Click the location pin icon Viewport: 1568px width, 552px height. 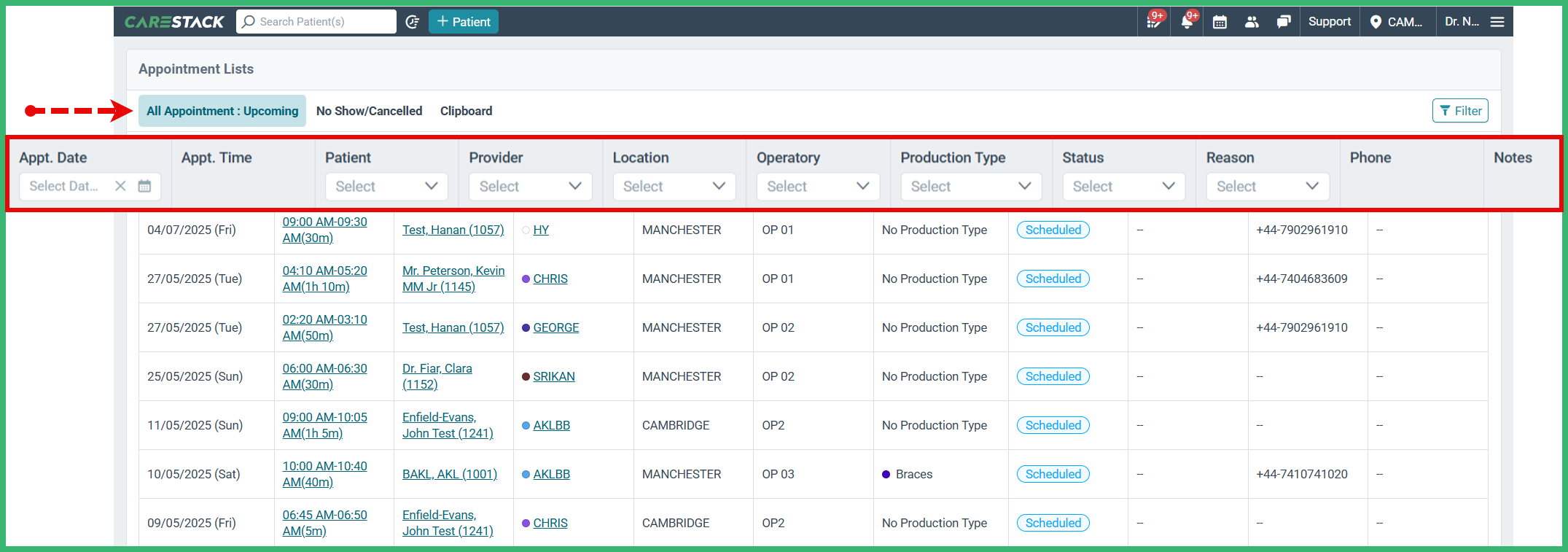pyautogui.click(x=1376, y=22)
